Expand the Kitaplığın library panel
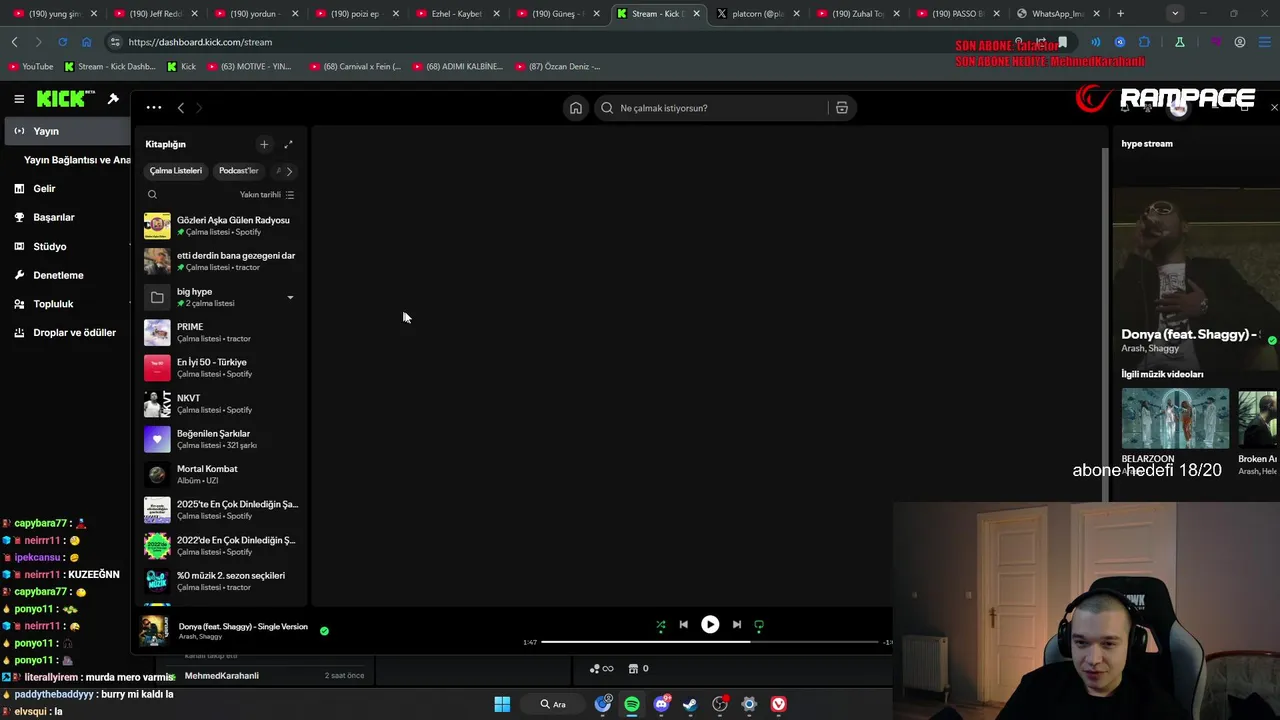The image size is (1280, 720). click(289, 144)
